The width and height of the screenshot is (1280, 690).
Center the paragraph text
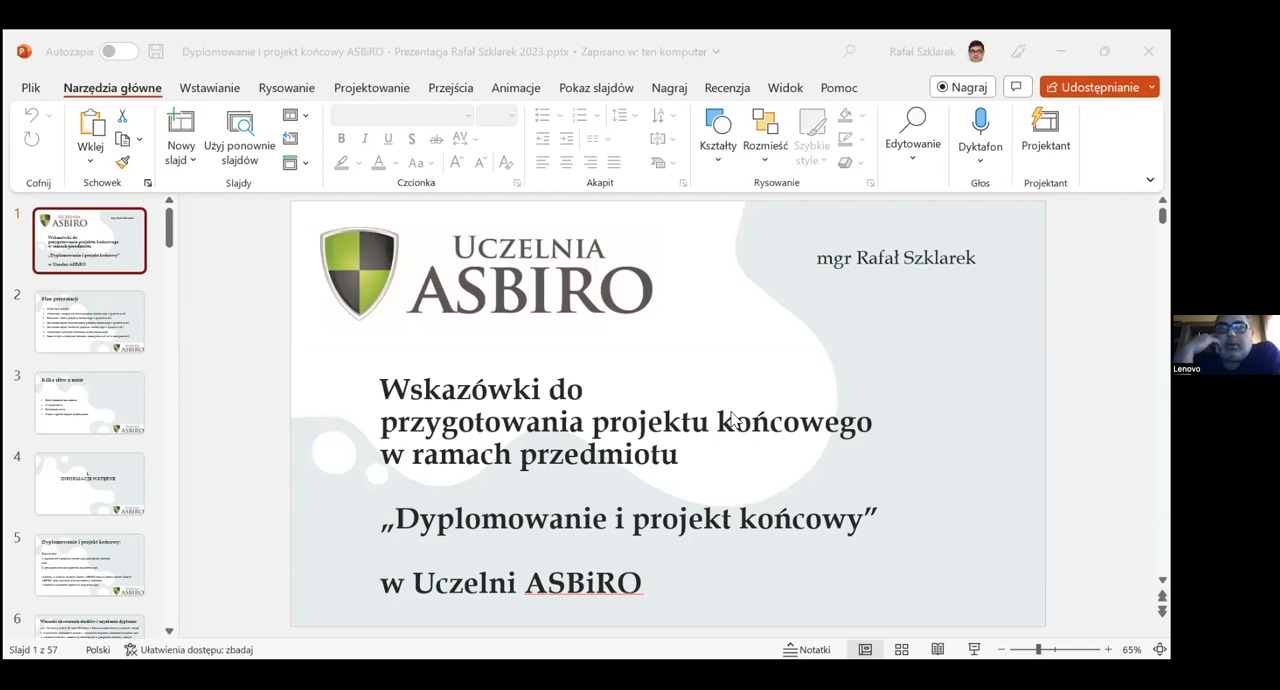[567, 162]
